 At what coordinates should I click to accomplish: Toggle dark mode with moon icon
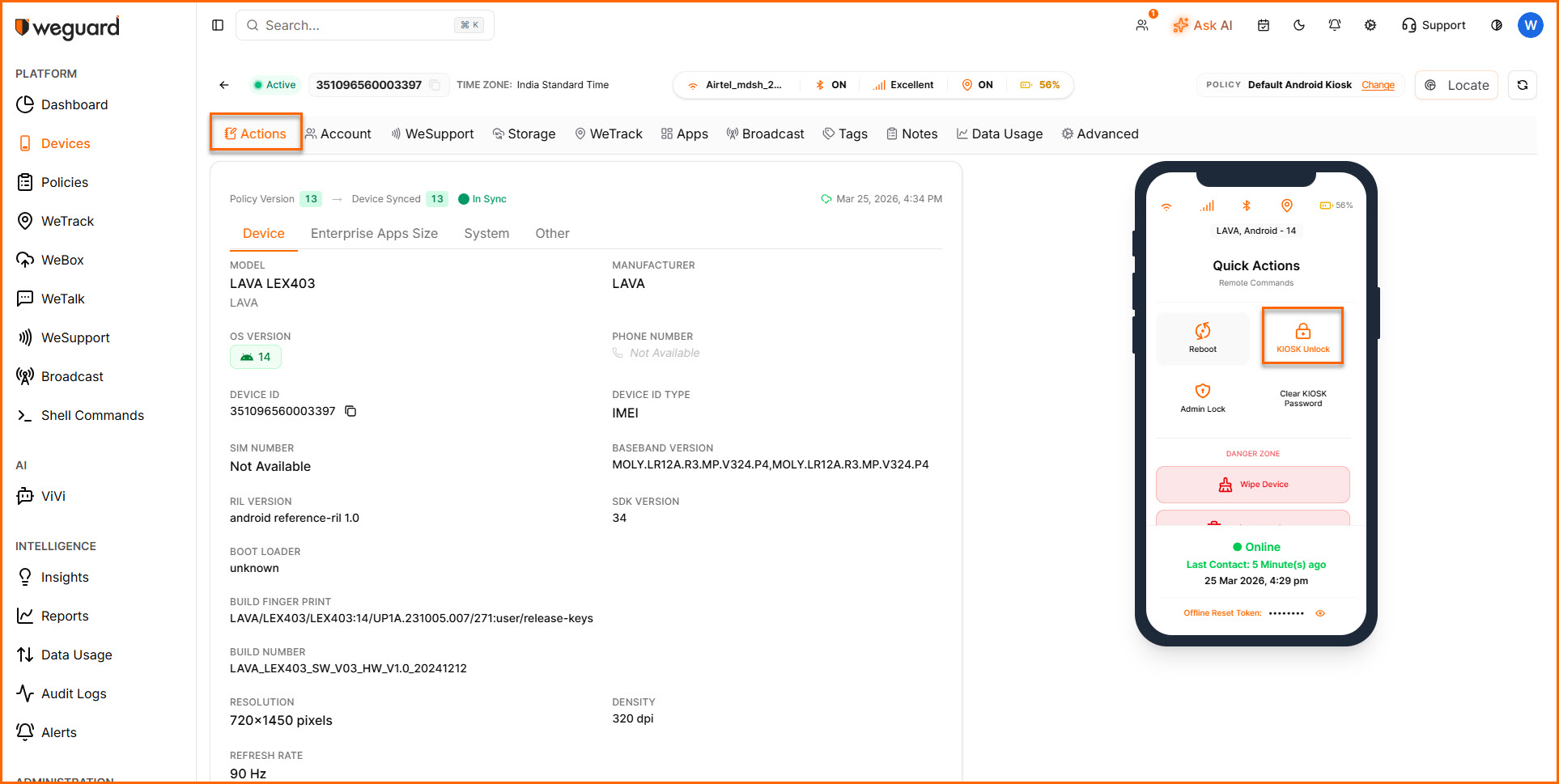(x=1298, y=25)
